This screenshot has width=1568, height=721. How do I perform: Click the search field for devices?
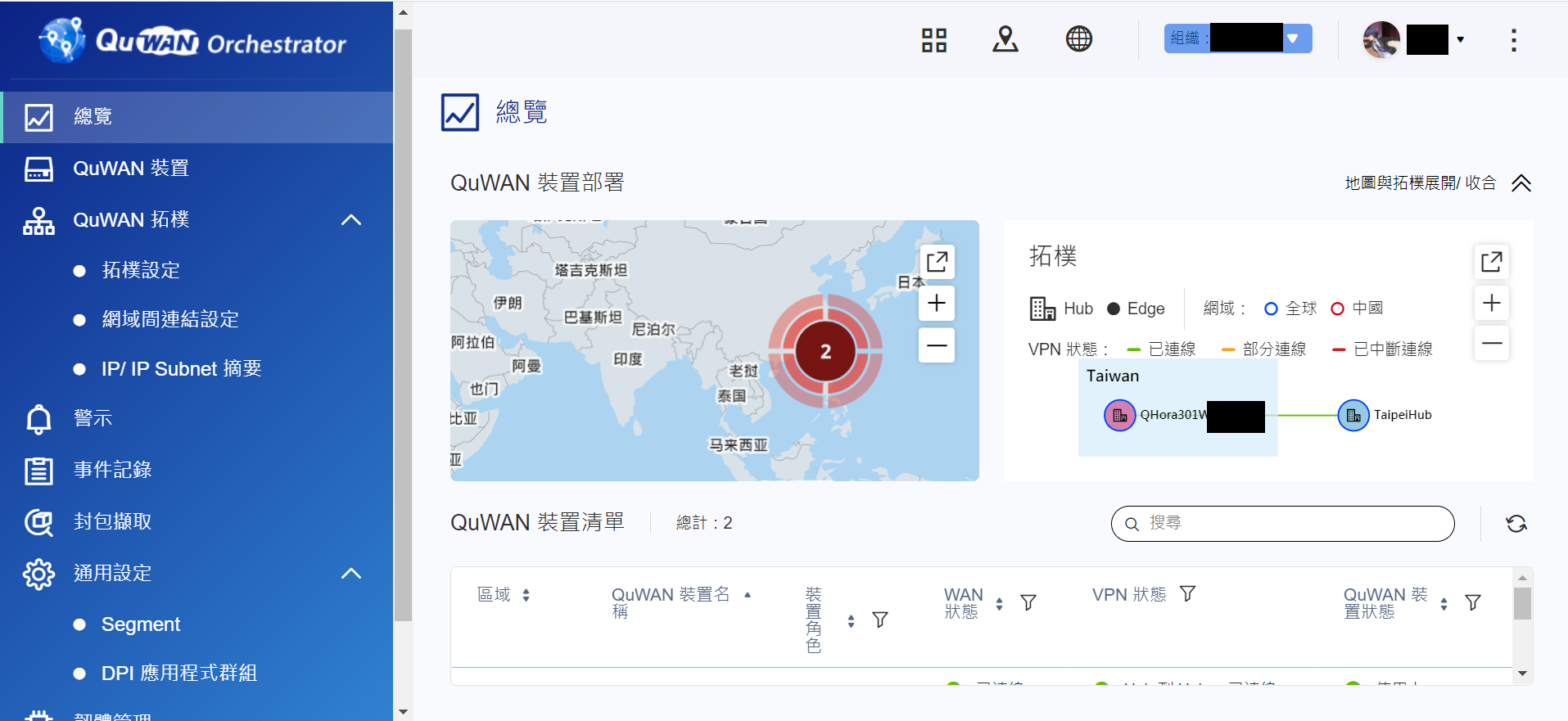tap(1282, 524)
